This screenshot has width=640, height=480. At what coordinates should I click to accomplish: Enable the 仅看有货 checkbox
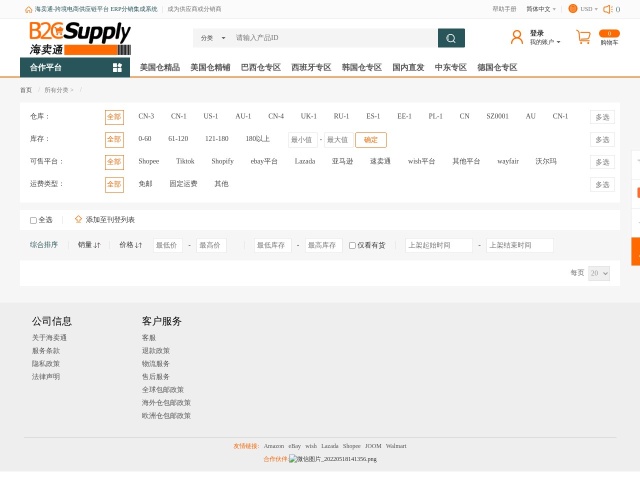tap(352, 246)
